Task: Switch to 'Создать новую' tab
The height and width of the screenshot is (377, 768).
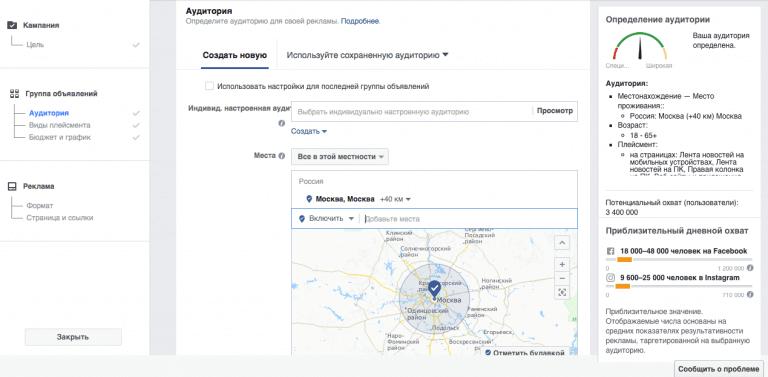Action: 235,55
